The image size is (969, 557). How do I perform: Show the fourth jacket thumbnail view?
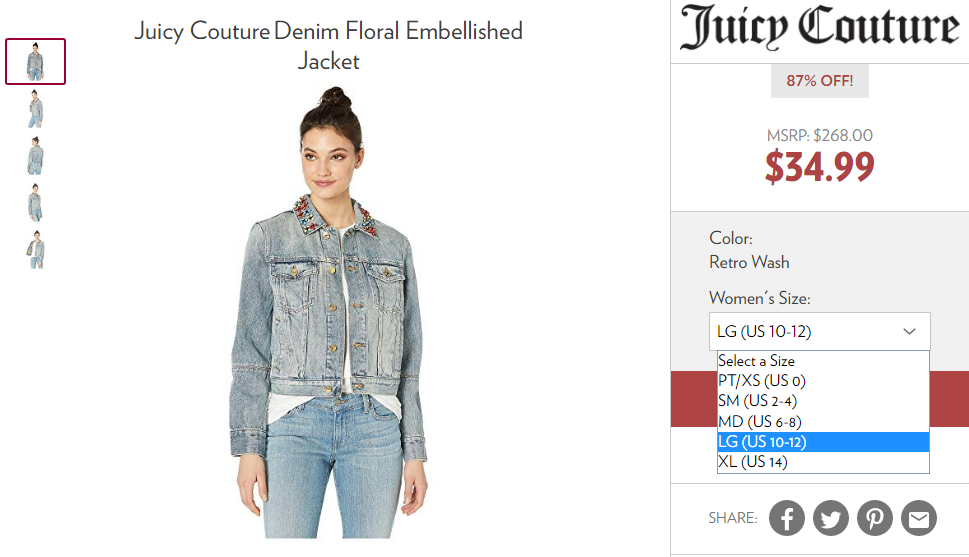[x=35, y=202]
